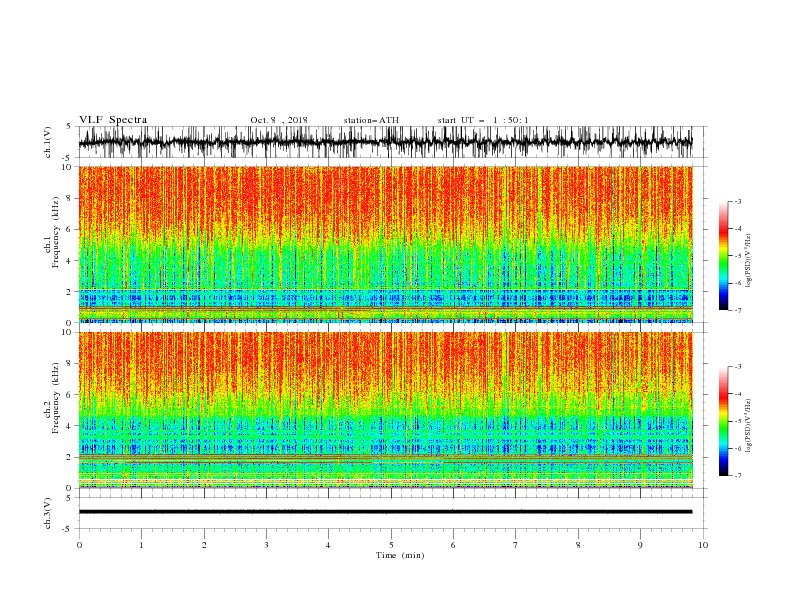Screen dimensions: 792x612
Task: Click the time axis tick label '4'
Action: click(328, 545)
